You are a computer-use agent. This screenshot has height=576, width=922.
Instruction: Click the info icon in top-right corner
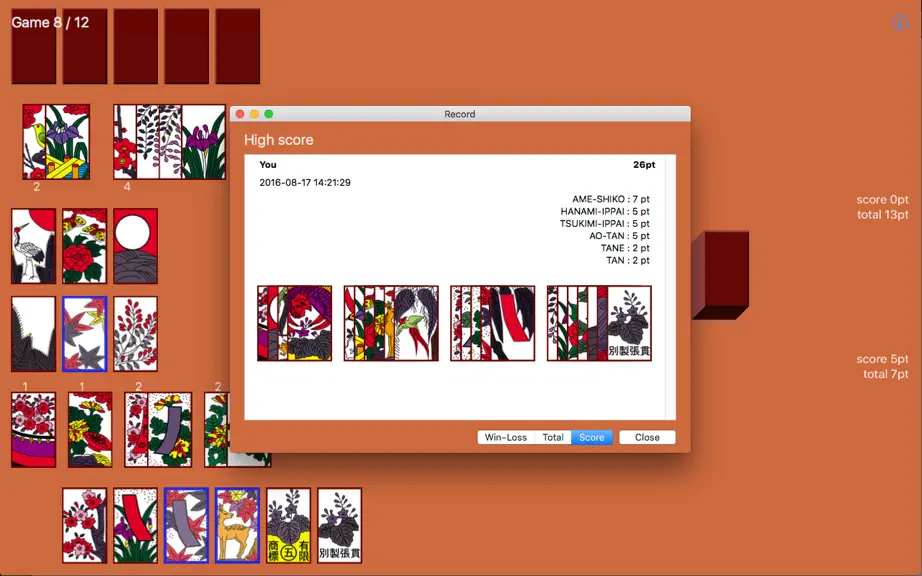(900, 22)
